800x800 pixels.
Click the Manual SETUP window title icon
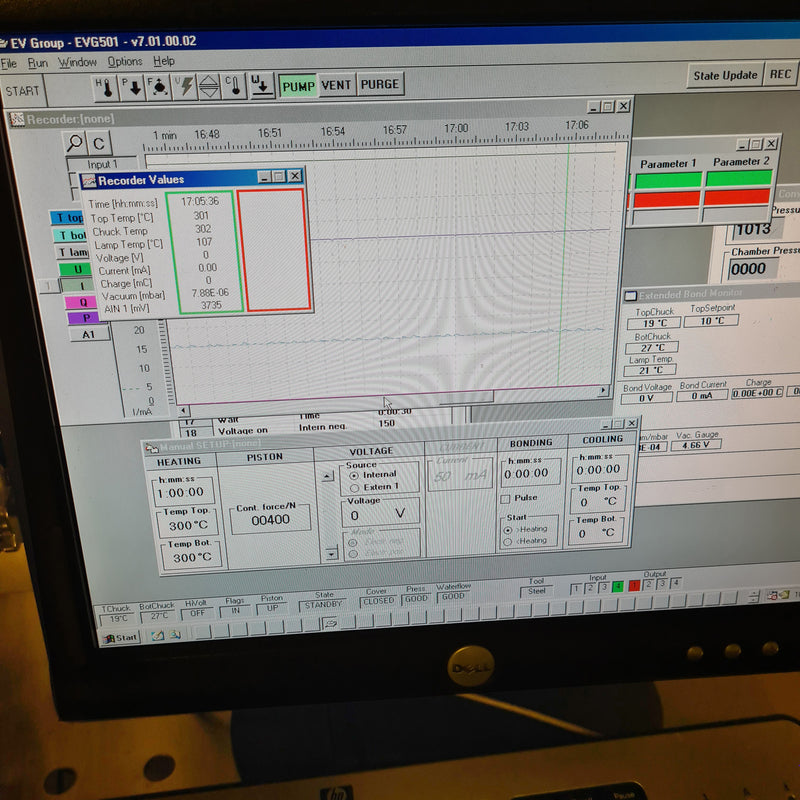[152, 448]
